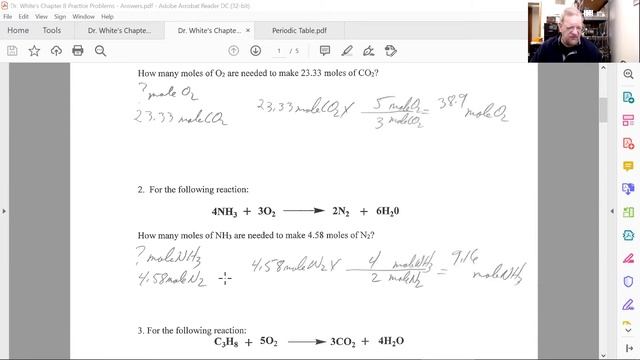The width and height of the screenshot is (640, 360).
Task: Open the Sign document pen tool
Action: [x=369, y=51]
